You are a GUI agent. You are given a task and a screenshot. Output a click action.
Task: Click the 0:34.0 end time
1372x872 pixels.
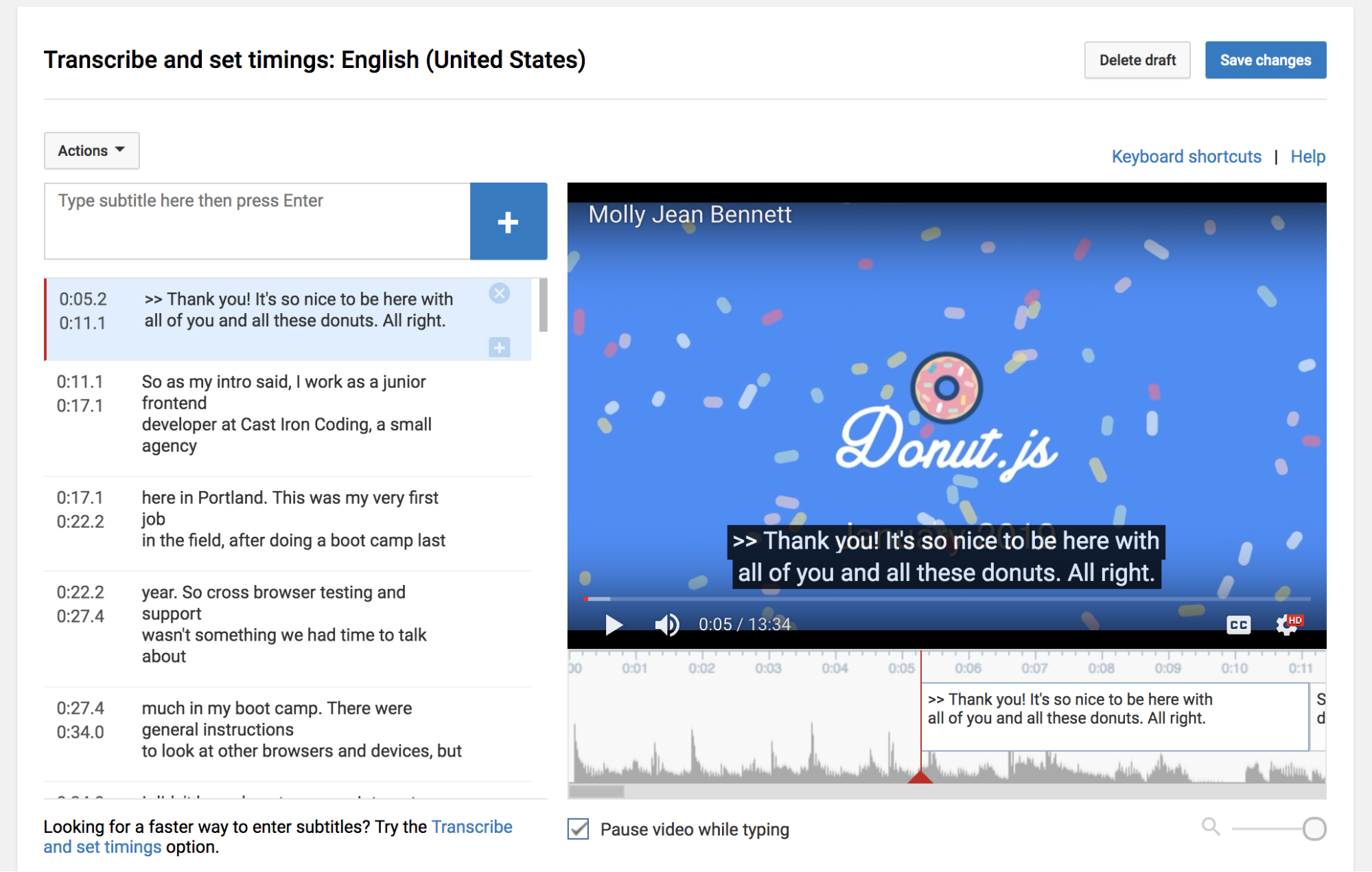tap(80, 732)
